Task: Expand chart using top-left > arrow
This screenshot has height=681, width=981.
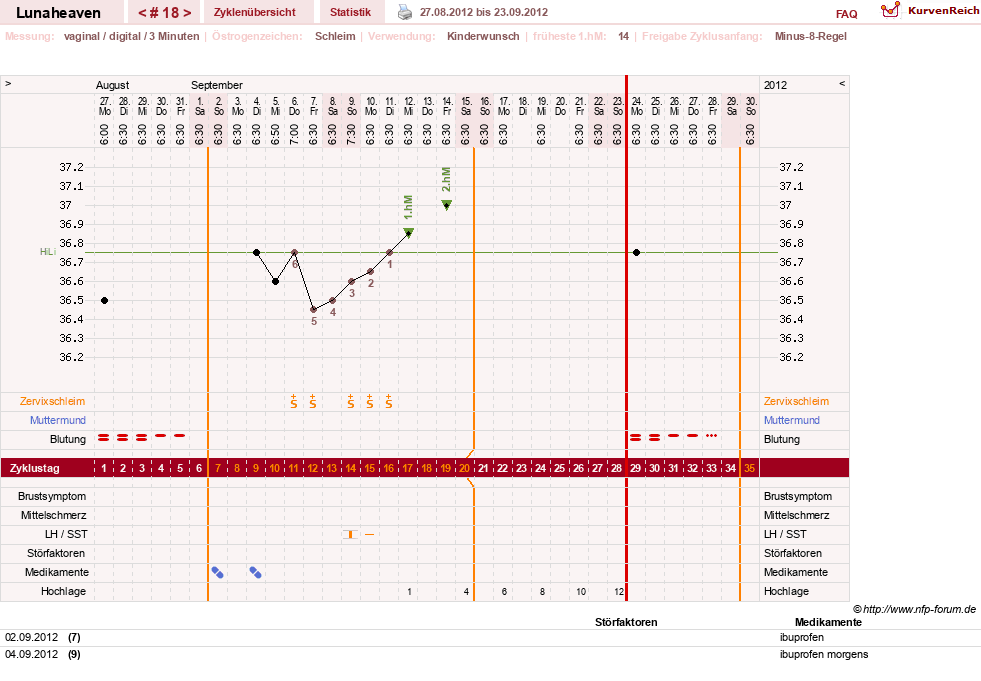Action: point(8,83)
